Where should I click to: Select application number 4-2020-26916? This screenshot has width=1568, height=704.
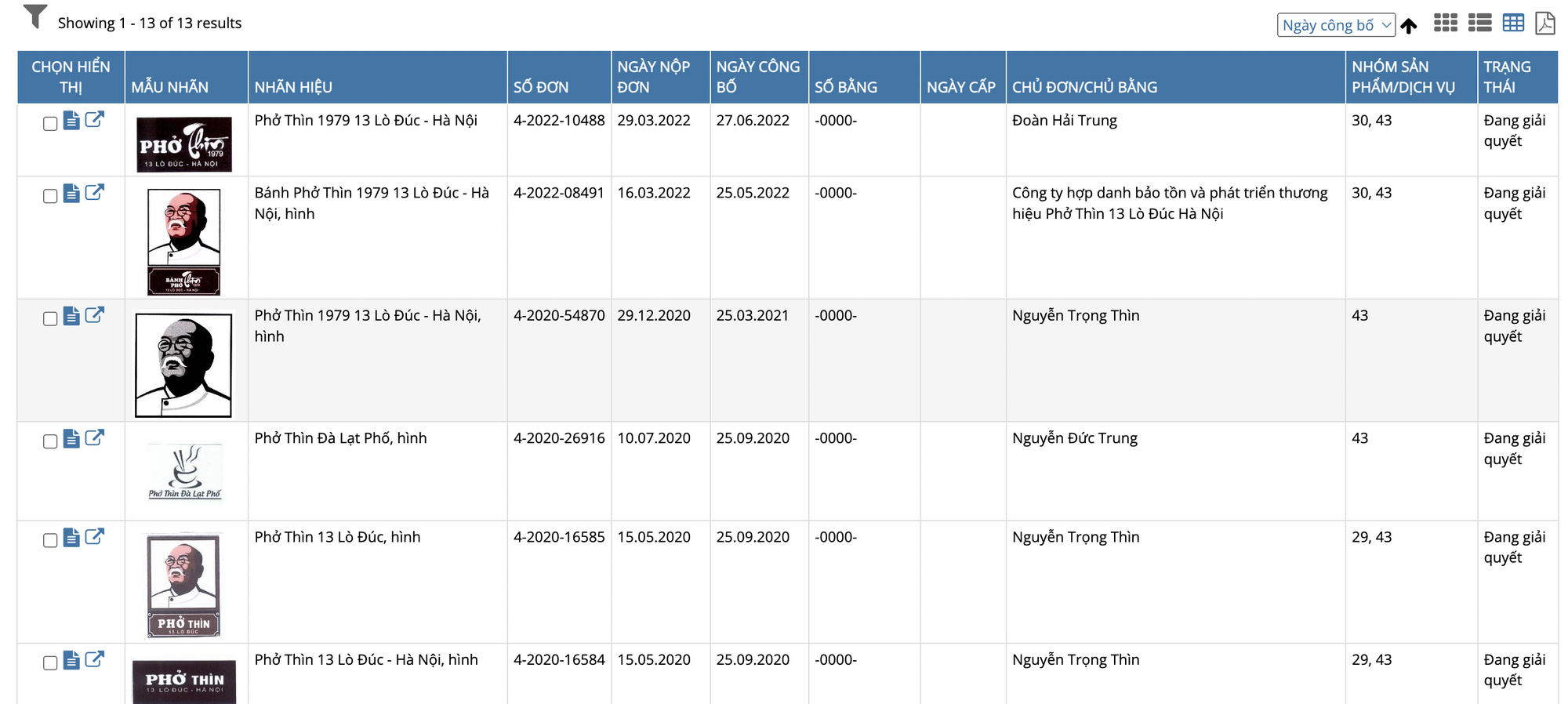(559, 438)
